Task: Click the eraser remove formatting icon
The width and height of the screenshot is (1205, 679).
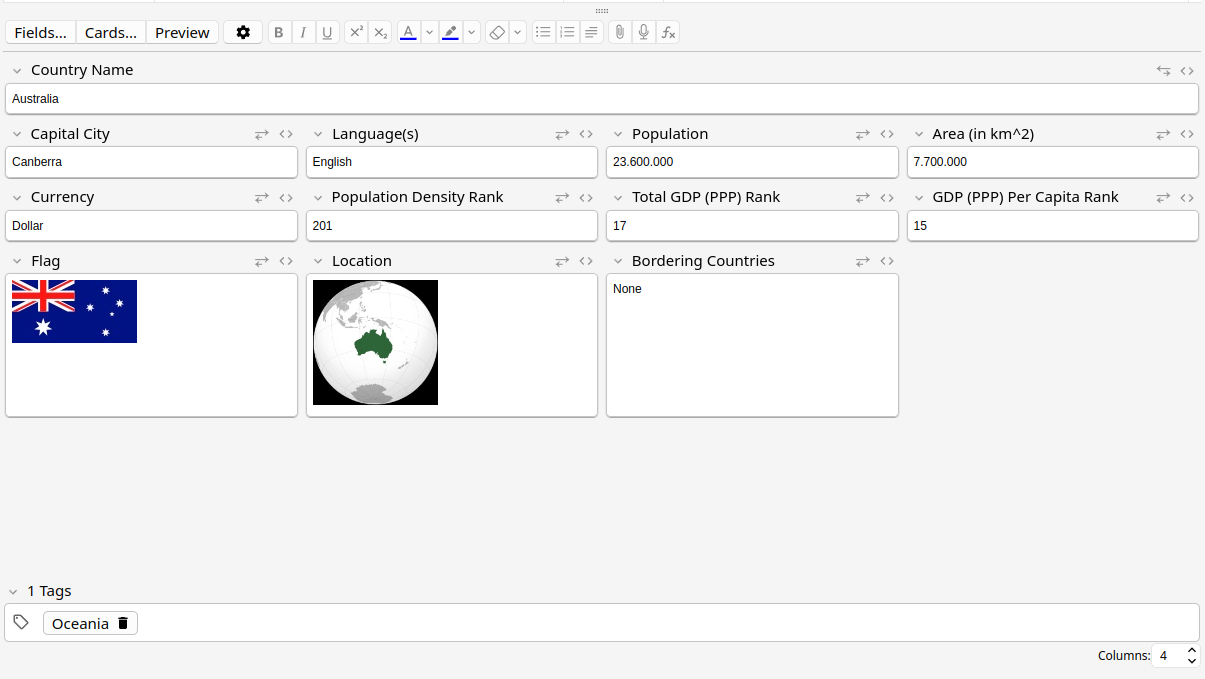Action: tap(497, 32)
